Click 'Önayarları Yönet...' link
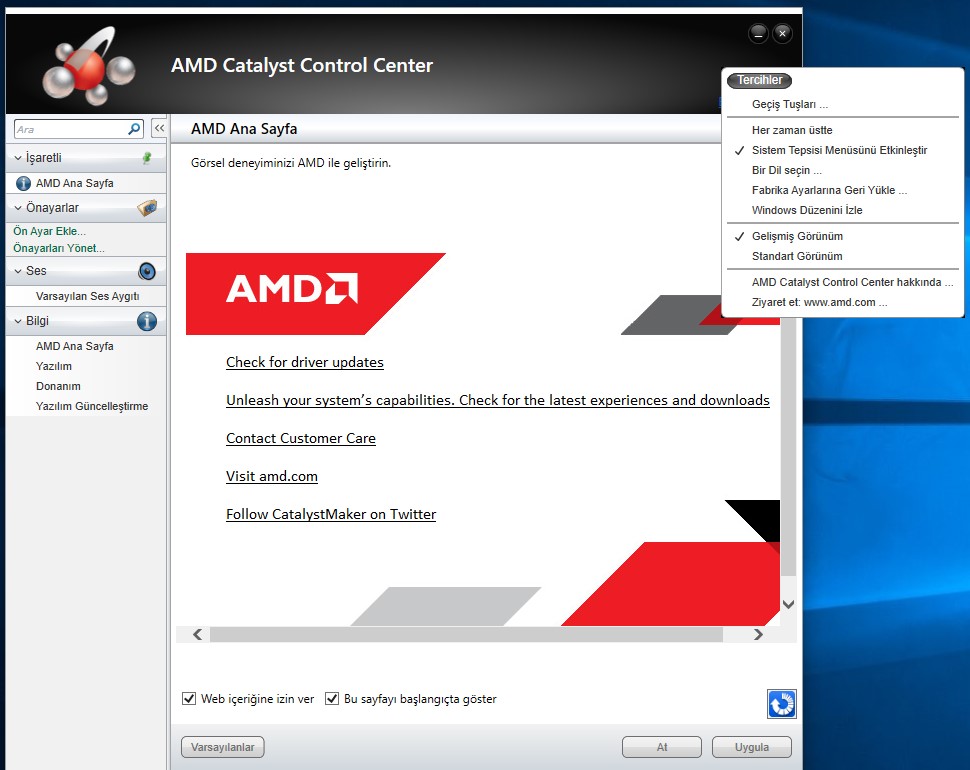 click(59, 248)
